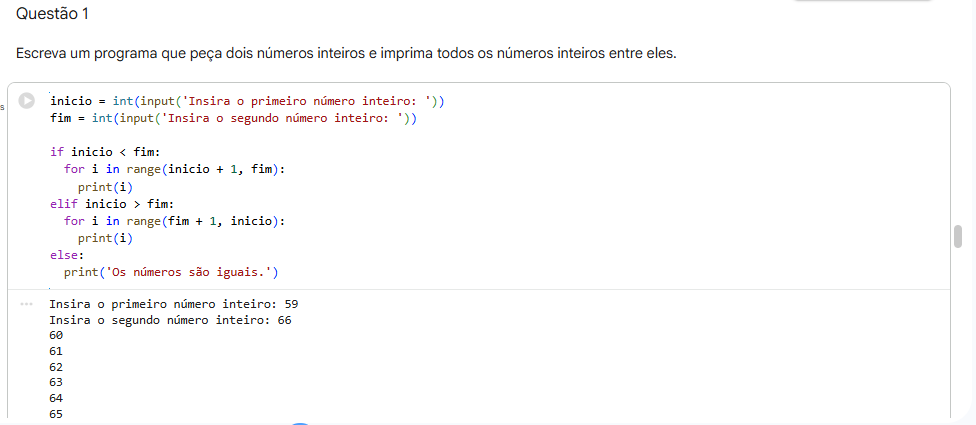The width and height of the screenshot is (976, 425).
Task: Click the vertical scrollbar thumb
Action: pyautogui.click(x=958, y=236)
